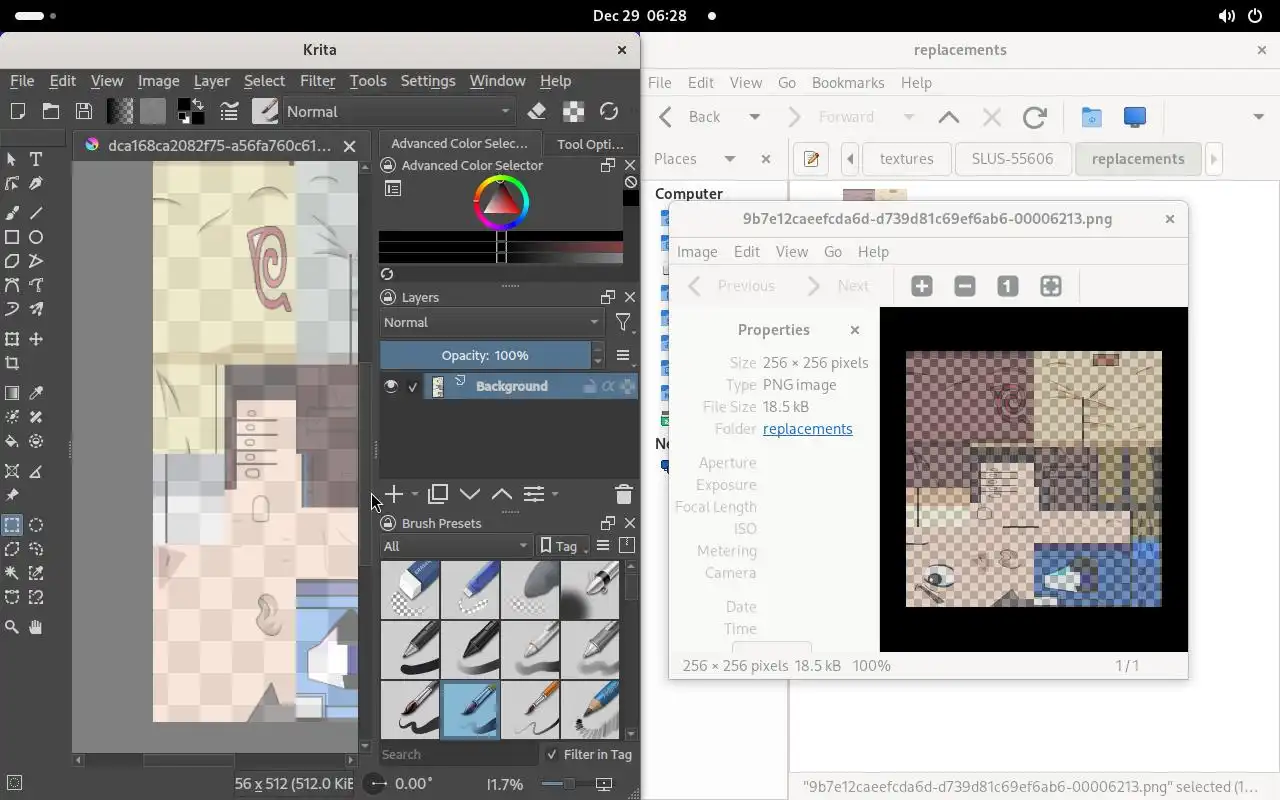The height and width of the screenshot is (800, 1280).
Task: Move layer down with arrow
Action: click(x=469, y=494)
